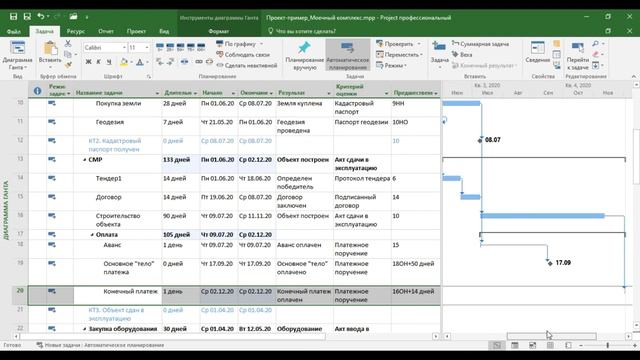Click the Save icon in quick access toolbar

click(13, 17)
